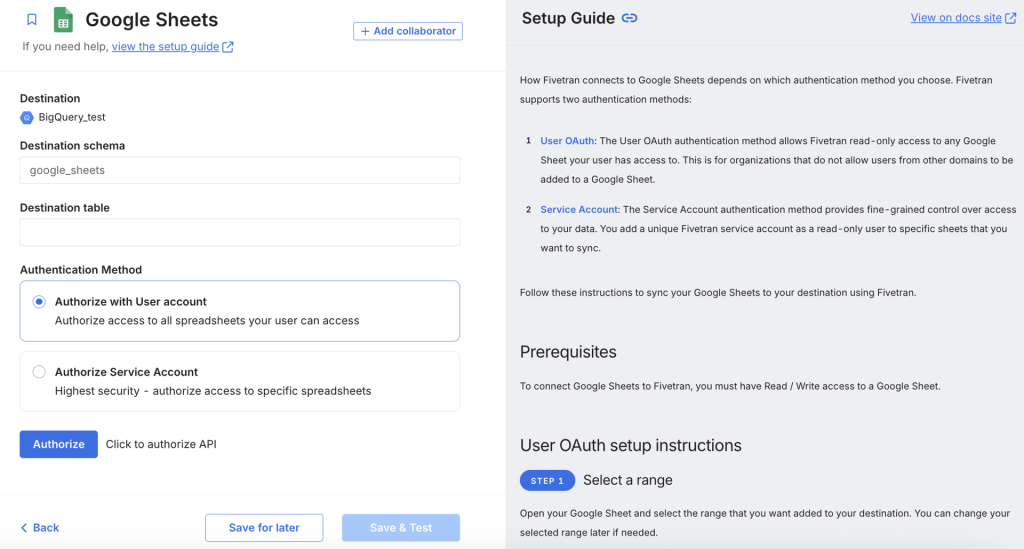Click the green Google Sheets logo icon

coord(63,19)
